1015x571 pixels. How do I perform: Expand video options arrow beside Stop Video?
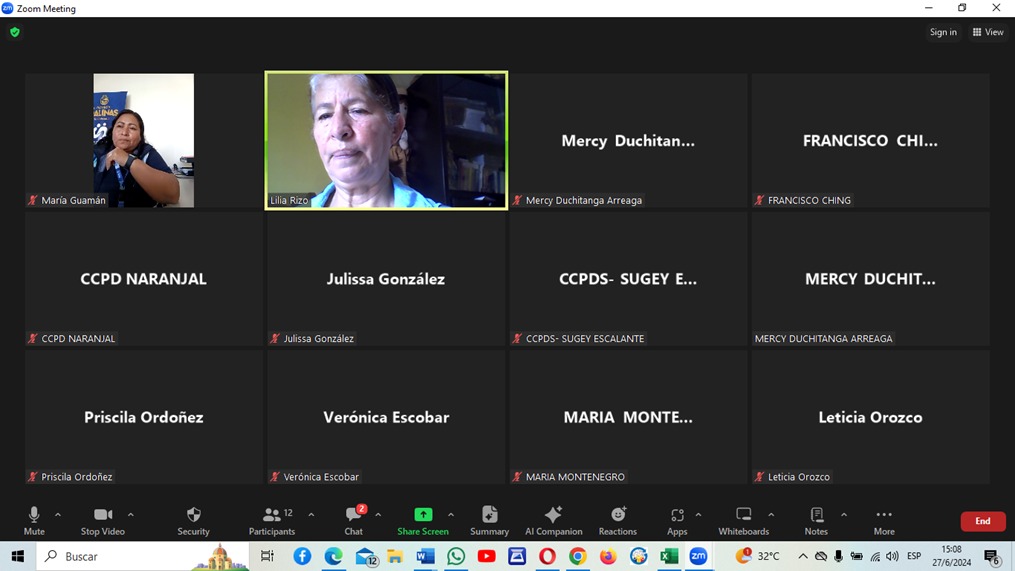131,515
